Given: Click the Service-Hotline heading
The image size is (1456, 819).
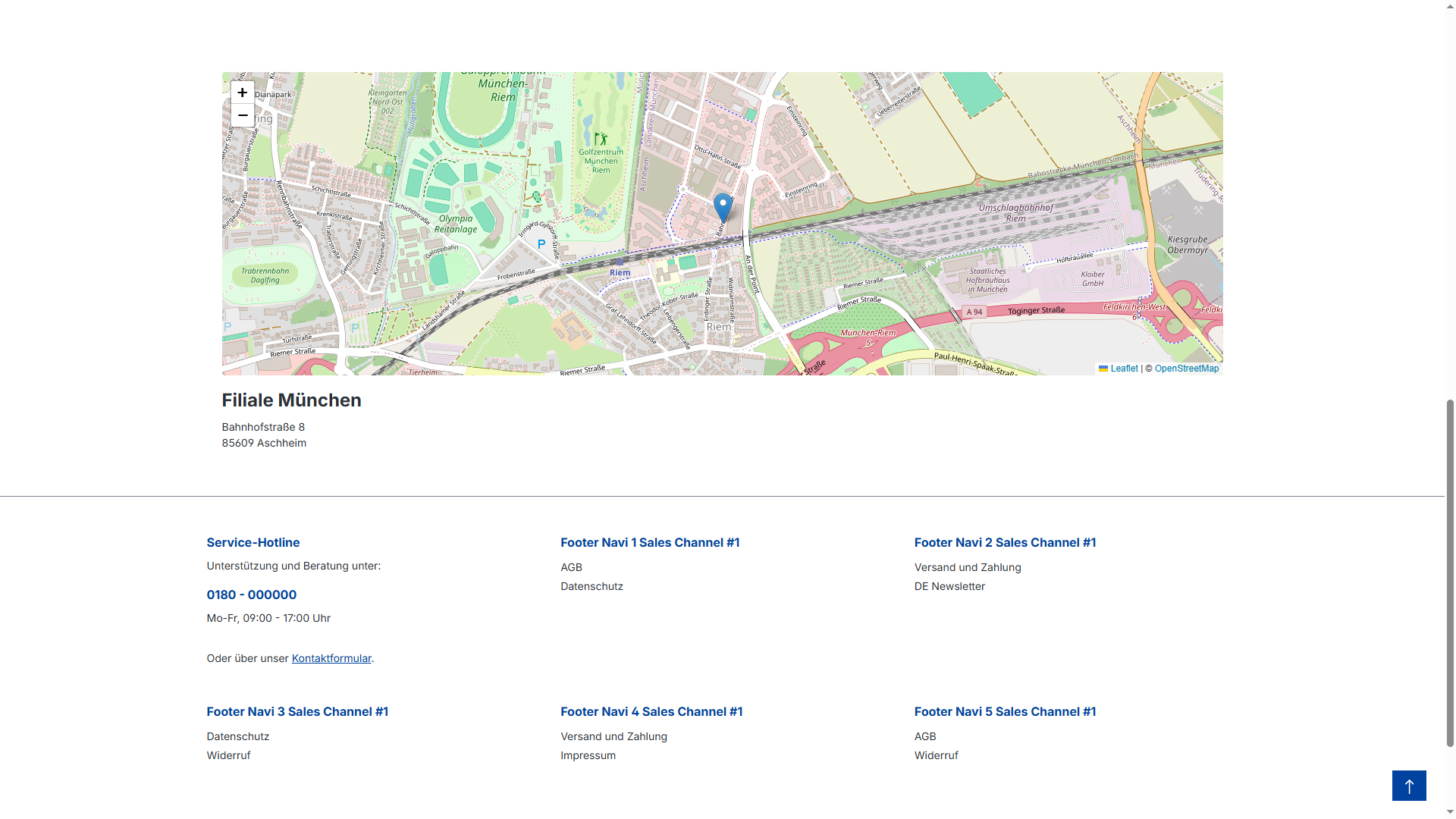Looking at the screenshot, I should coord(253,542).
